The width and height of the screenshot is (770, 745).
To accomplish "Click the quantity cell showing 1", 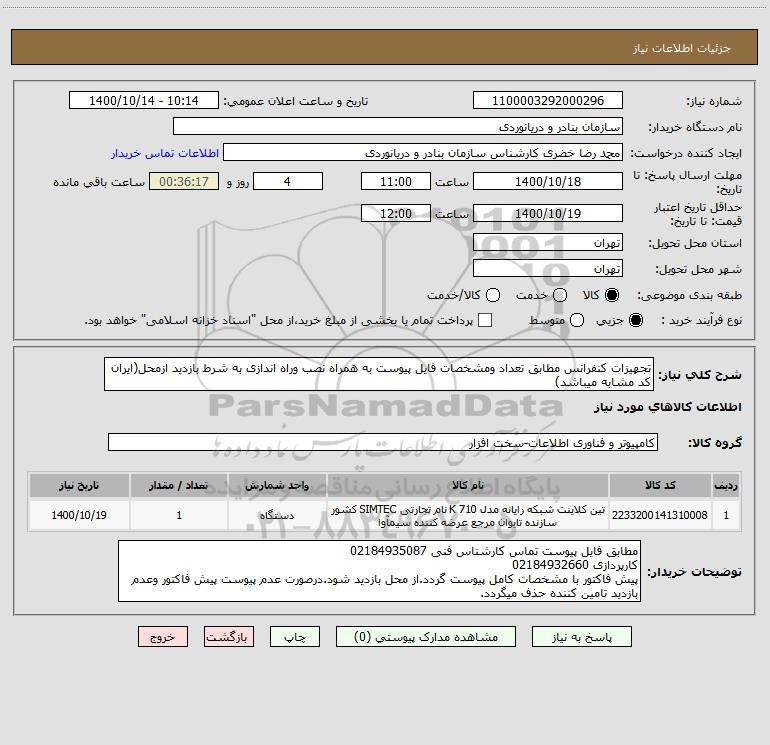I will pyautogui.click(x=179, y=515).
